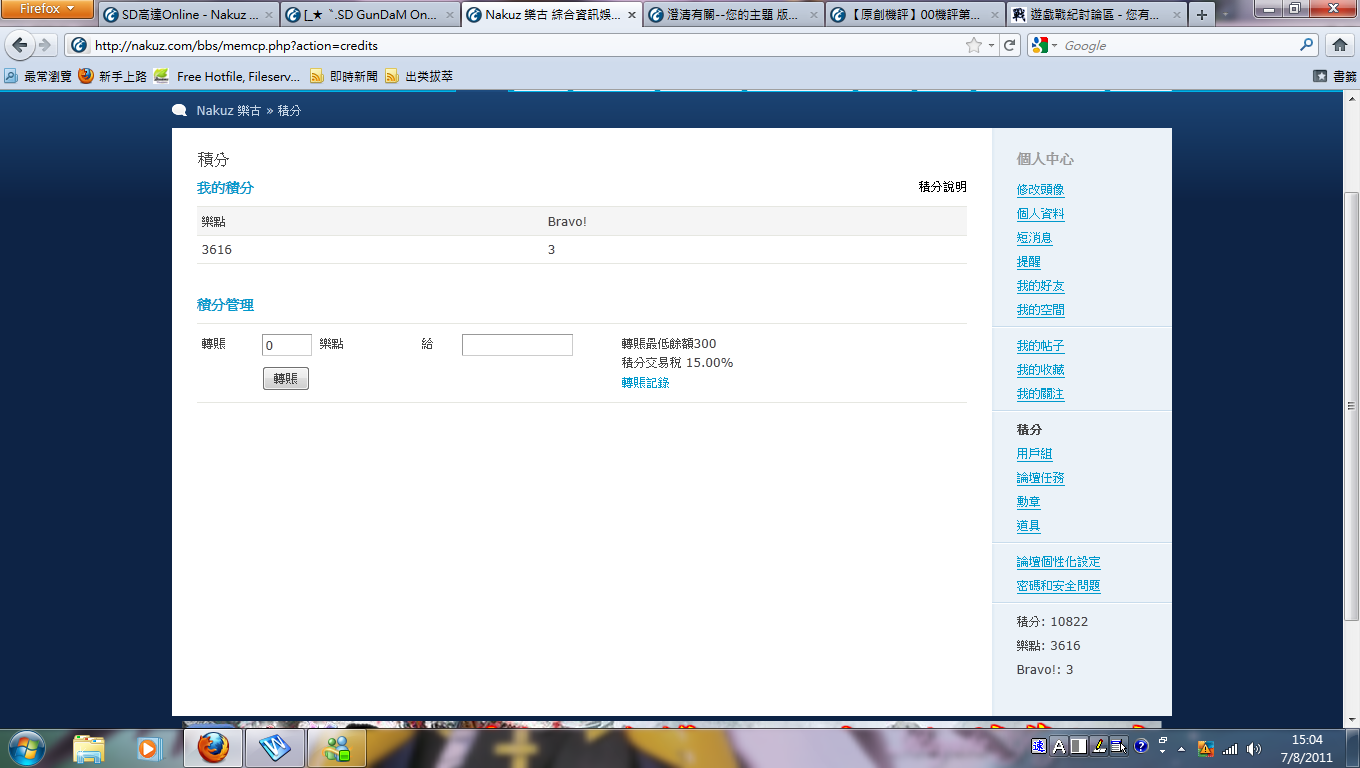Image resolution: width=1360 pixels, height=768 pixels.
Task: Switch to the 澄清有關 tab
Action: (734, 15)
